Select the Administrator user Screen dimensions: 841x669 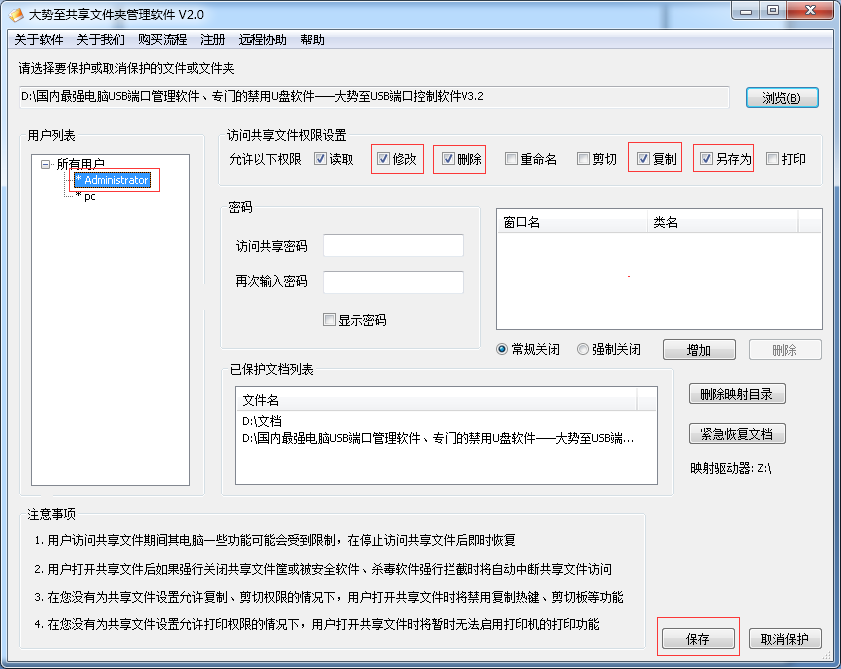116,180
